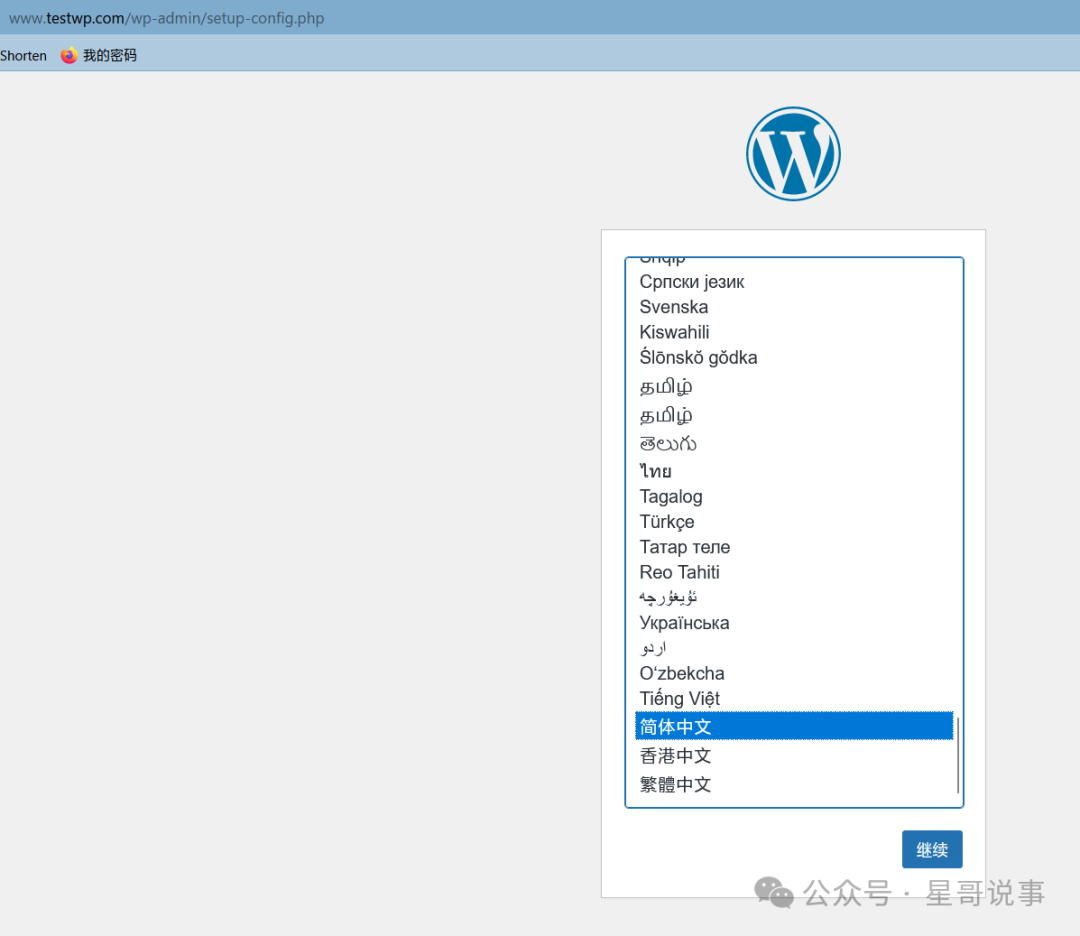Select Kiswahili language option
1080x936 pixels.
794,332
